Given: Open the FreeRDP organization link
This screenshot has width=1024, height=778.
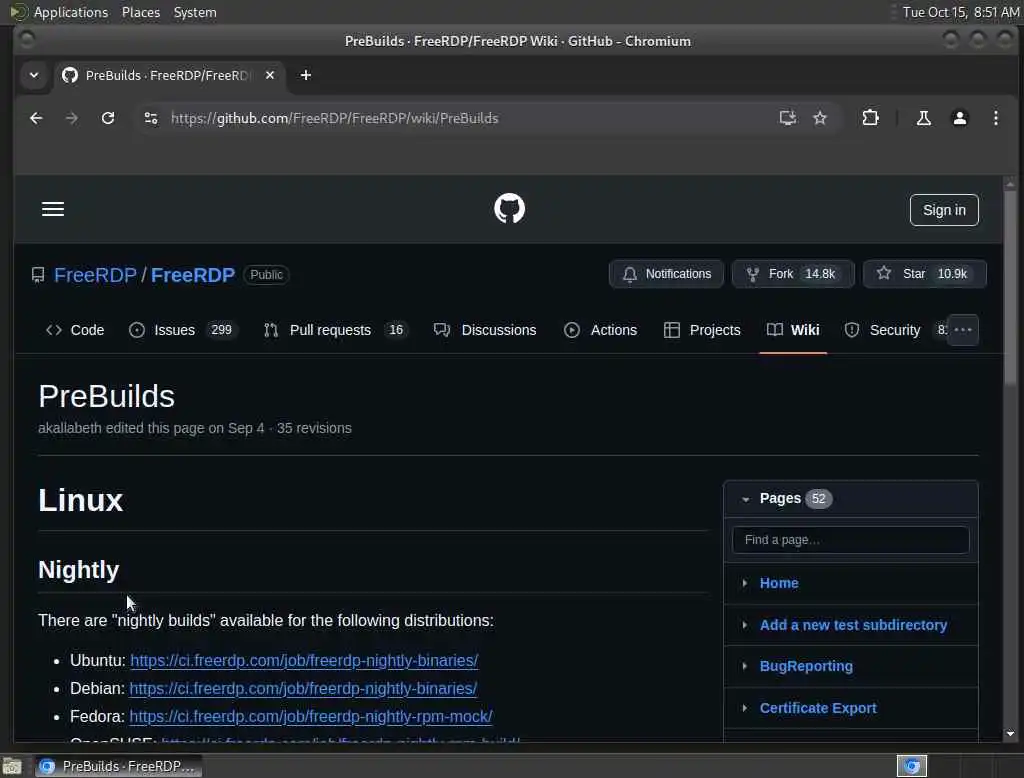Looking at the screenshot, I should [x=95, y=275].
